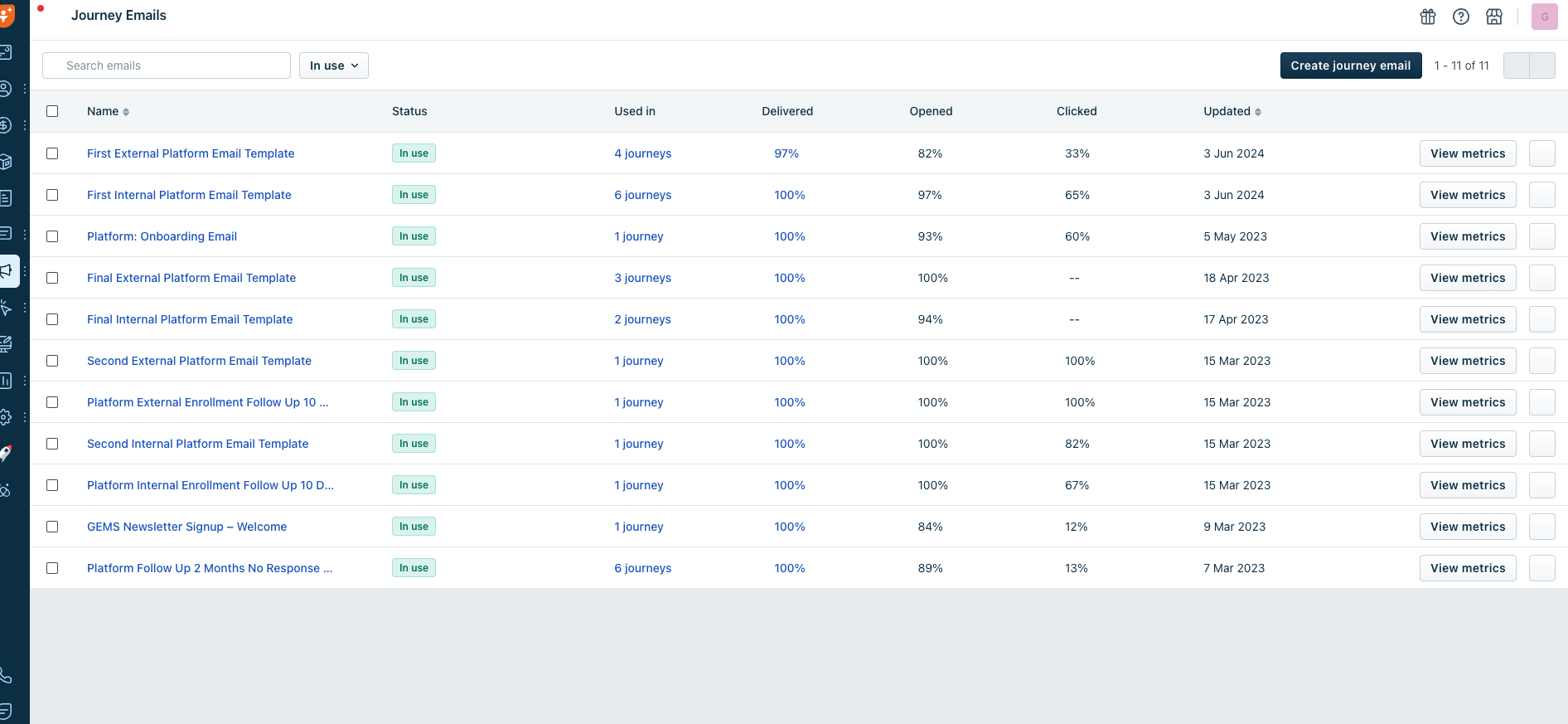
Task: Open row actions menu for First External Platform Email
Action: tap(1541, 153)
